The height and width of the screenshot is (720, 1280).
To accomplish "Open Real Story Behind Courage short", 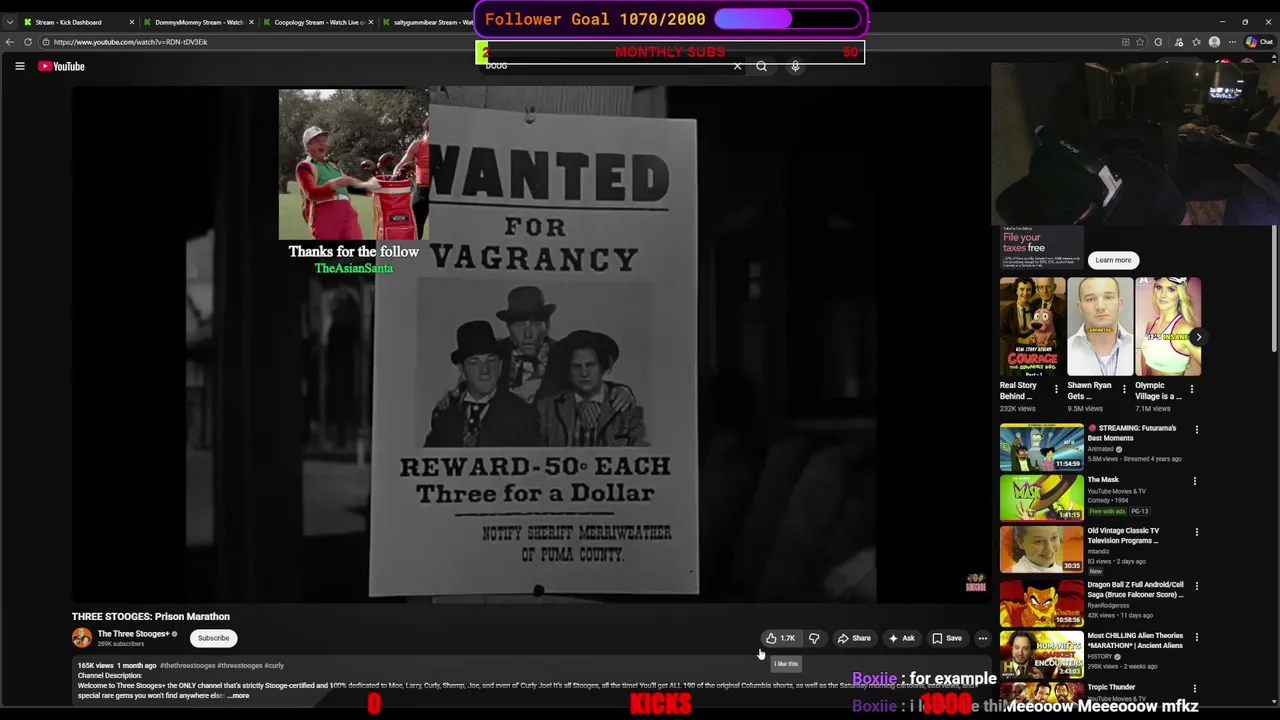I will tap(1032, 327).
